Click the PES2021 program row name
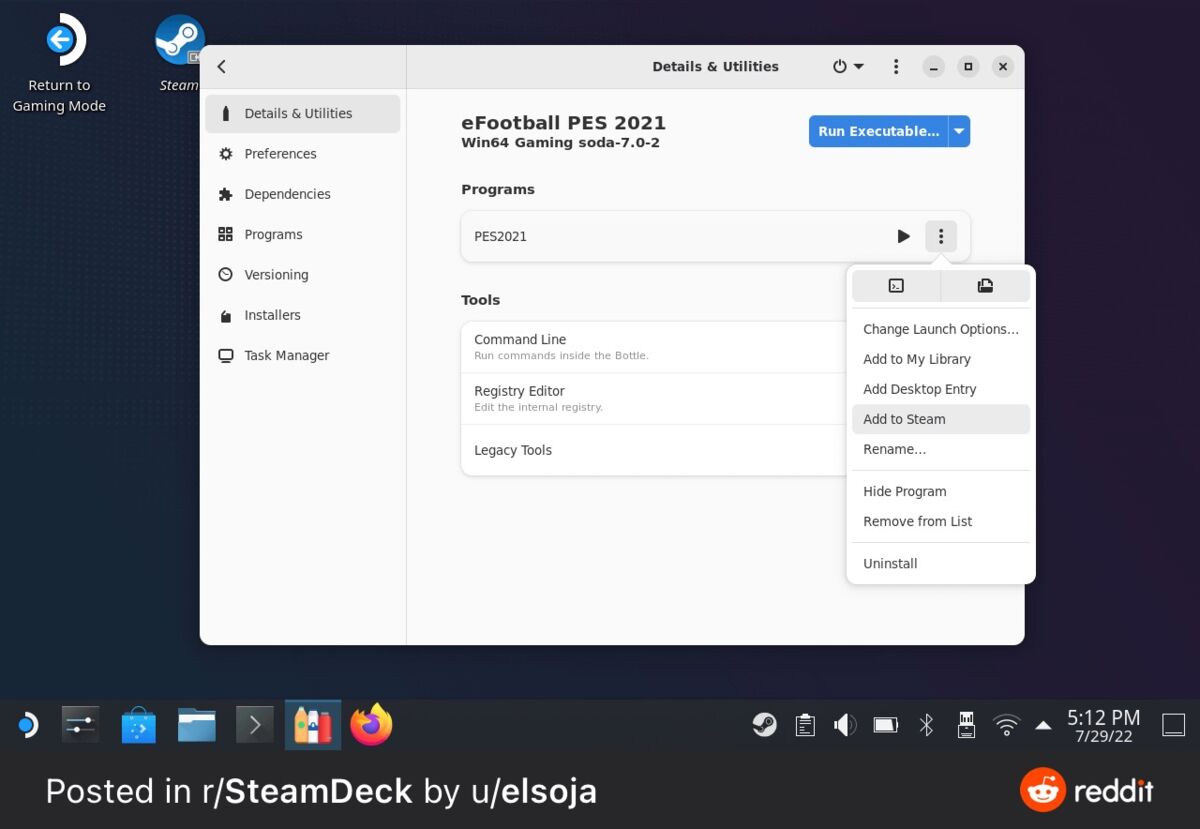 pyautogui.click(x=500, y=236)
